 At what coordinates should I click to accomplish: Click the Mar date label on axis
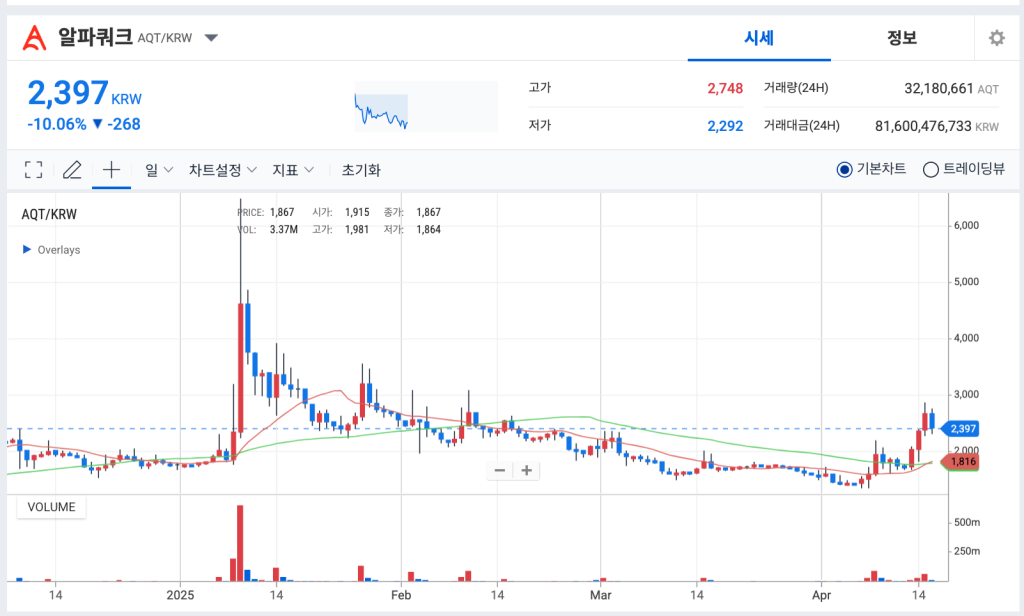pos(601,595)
